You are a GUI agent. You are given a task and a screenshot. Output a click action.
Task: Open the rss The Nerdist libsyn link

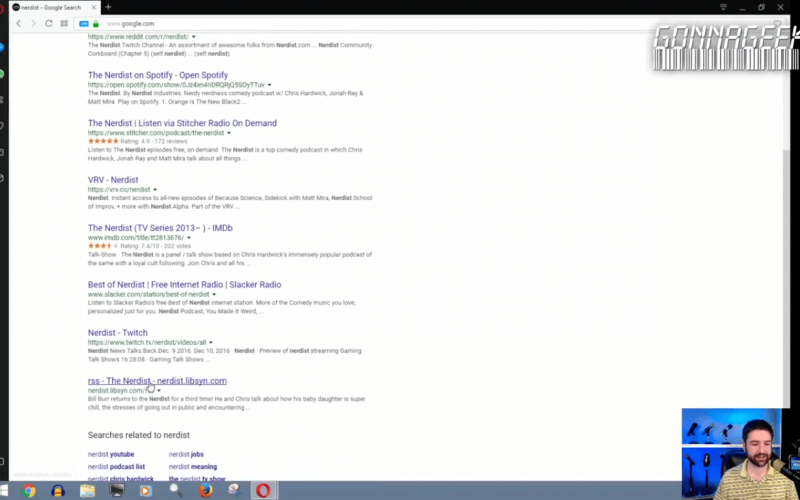click(x=157, y=381)
